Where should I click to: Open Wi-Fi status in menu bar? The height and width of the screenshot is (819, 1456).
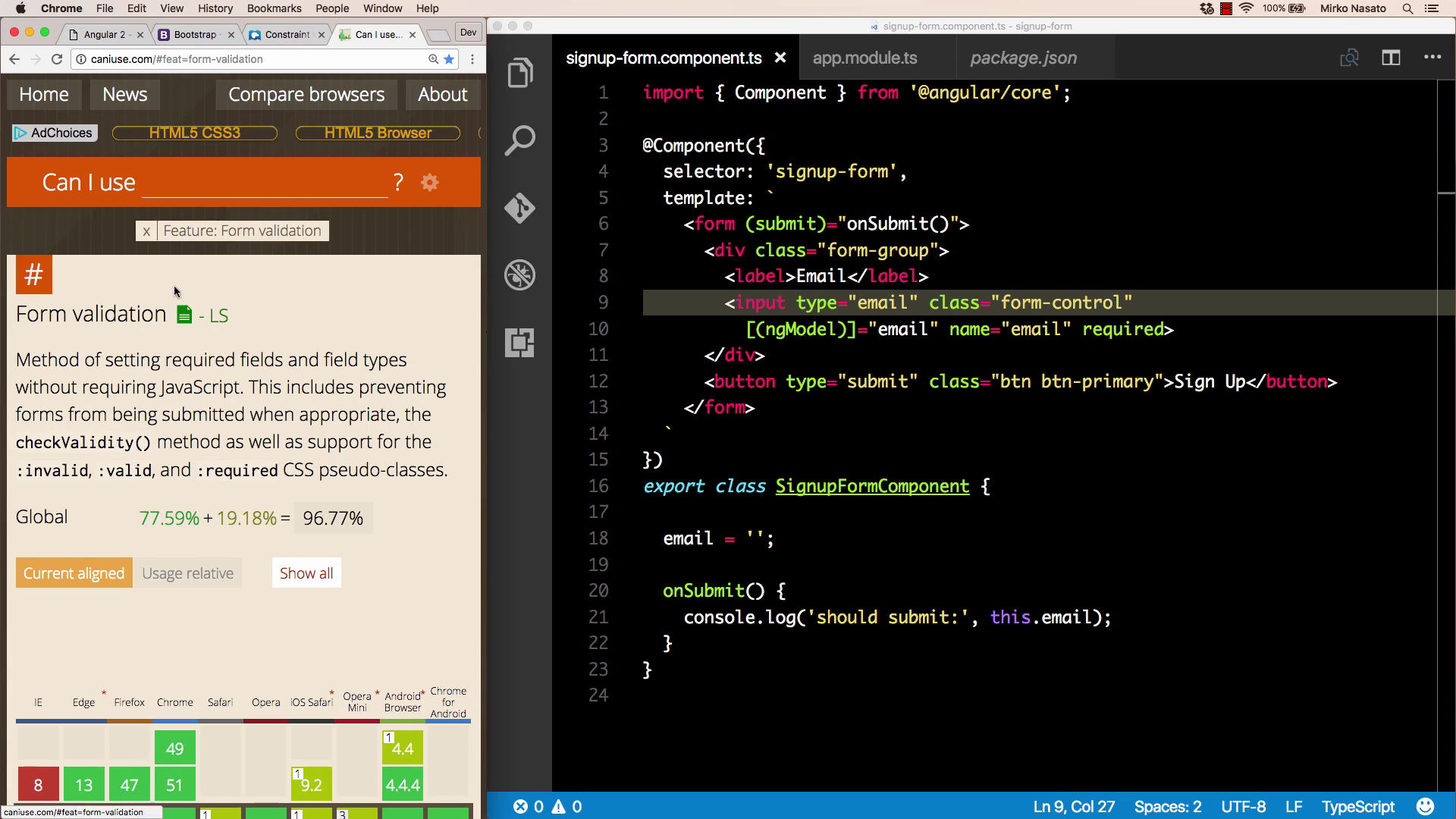point(1246,8)
